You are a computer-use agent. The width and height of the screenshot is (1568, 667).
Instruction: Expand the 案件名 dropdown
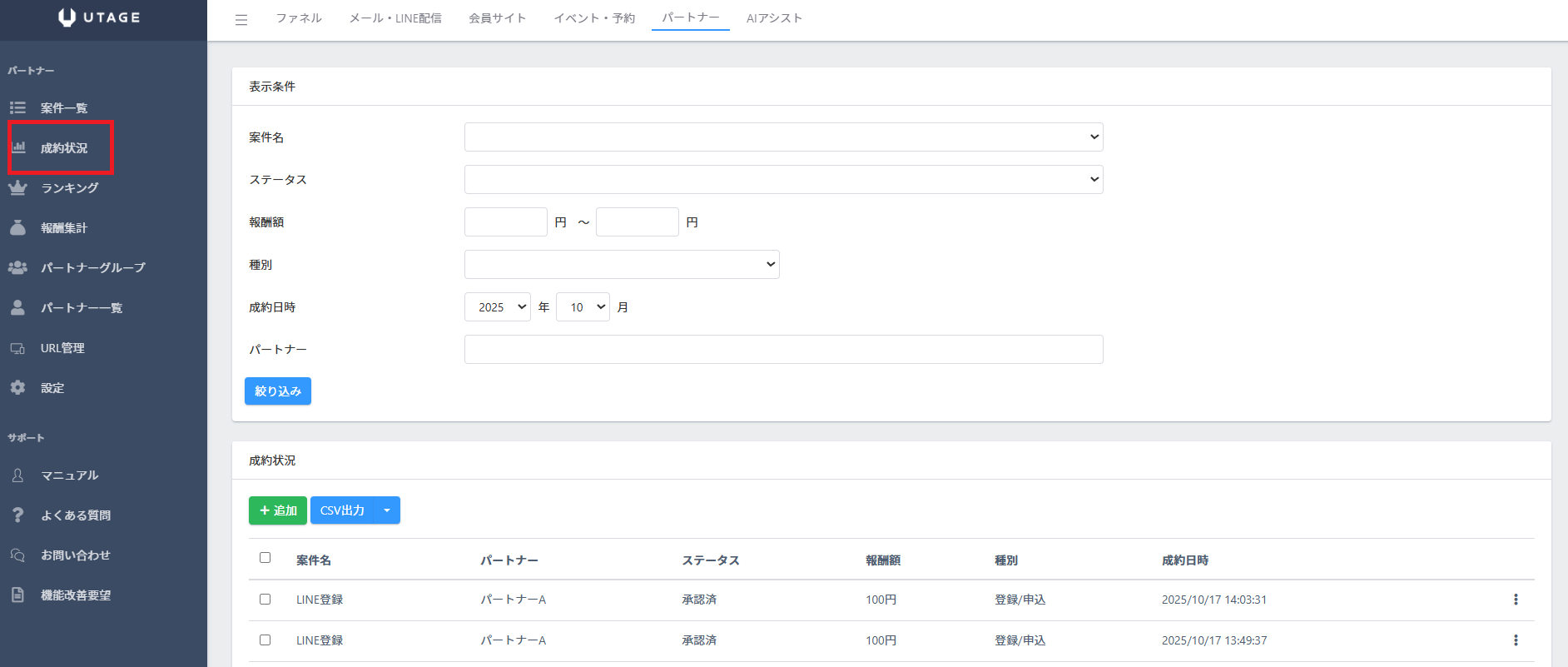pyautogui.click(x=783, y=137)
